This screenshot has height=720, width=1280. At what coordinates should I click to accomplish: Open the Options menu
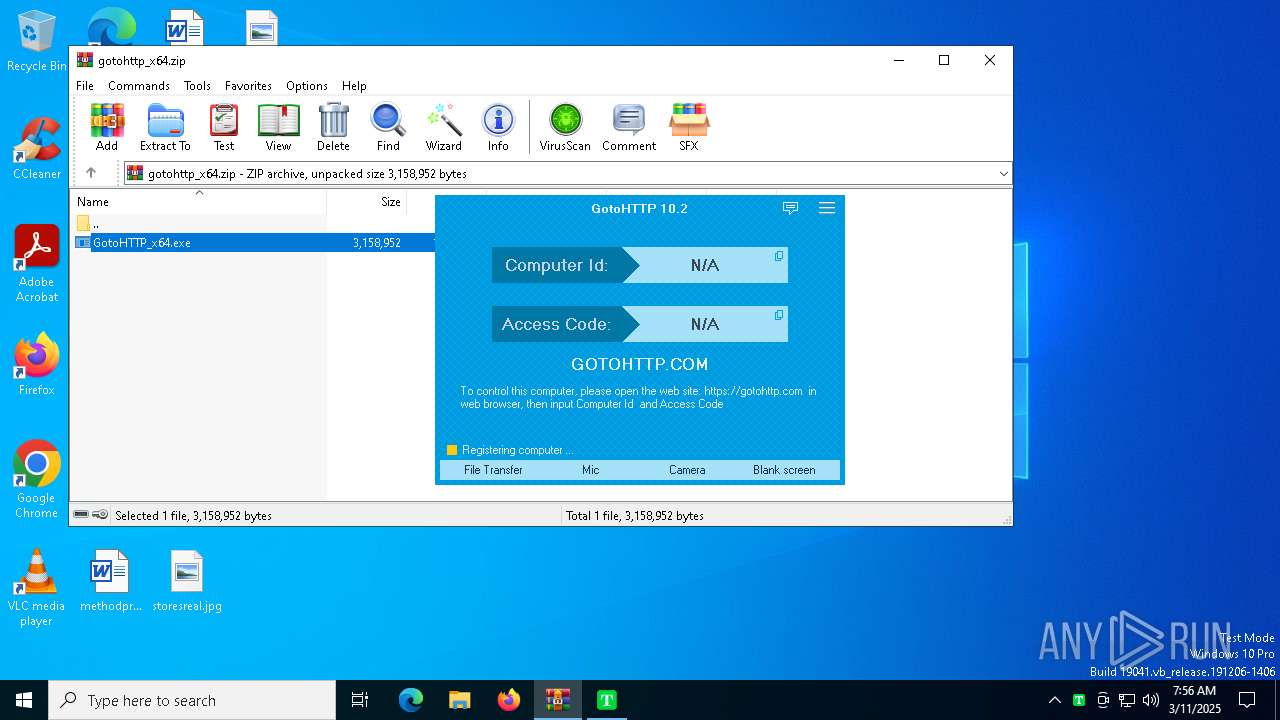pyautogui.click(x=307, y=86)
